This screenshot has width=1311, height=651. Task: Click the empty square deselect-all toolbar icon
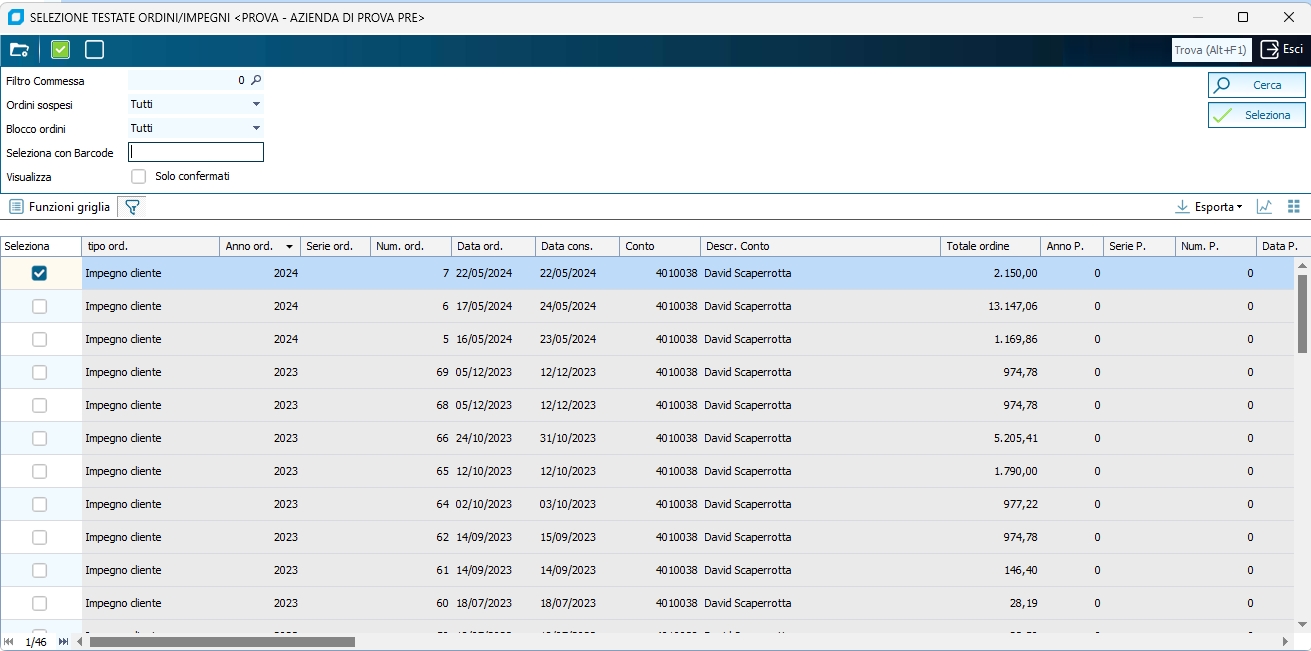(94, 50)
